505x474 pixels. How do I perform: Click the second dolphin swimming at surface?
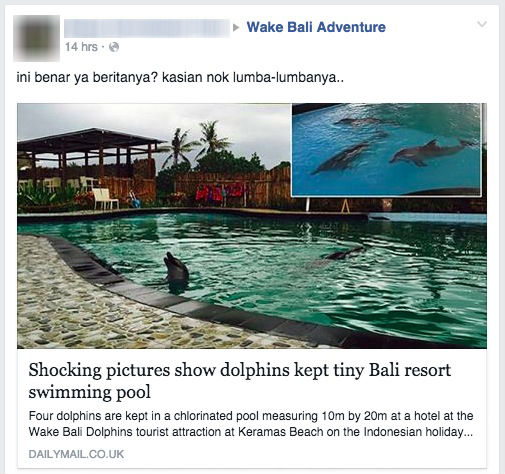343,254
